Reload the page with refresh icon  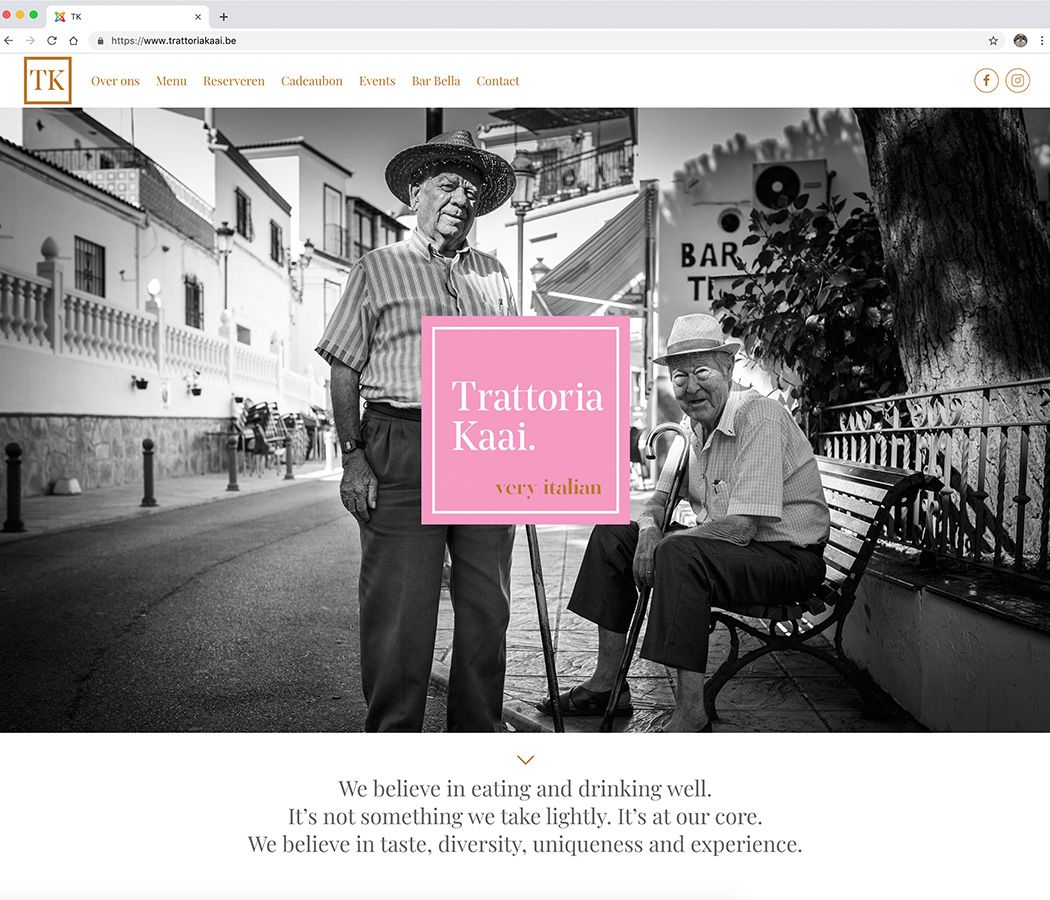coord(52,41)
